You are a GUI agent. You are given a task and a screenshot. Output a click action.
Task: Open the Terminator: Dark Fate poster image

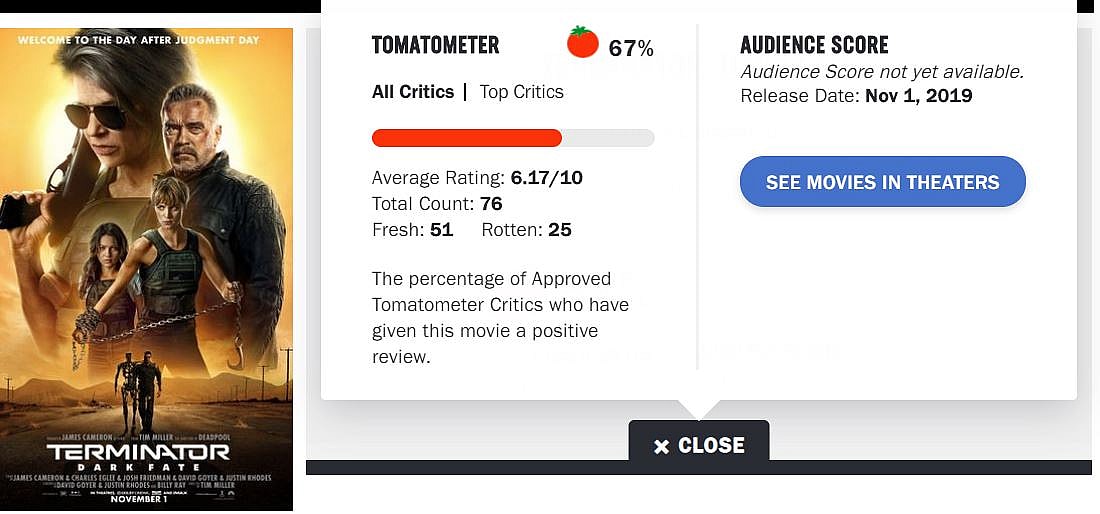[x=146, y=250]
